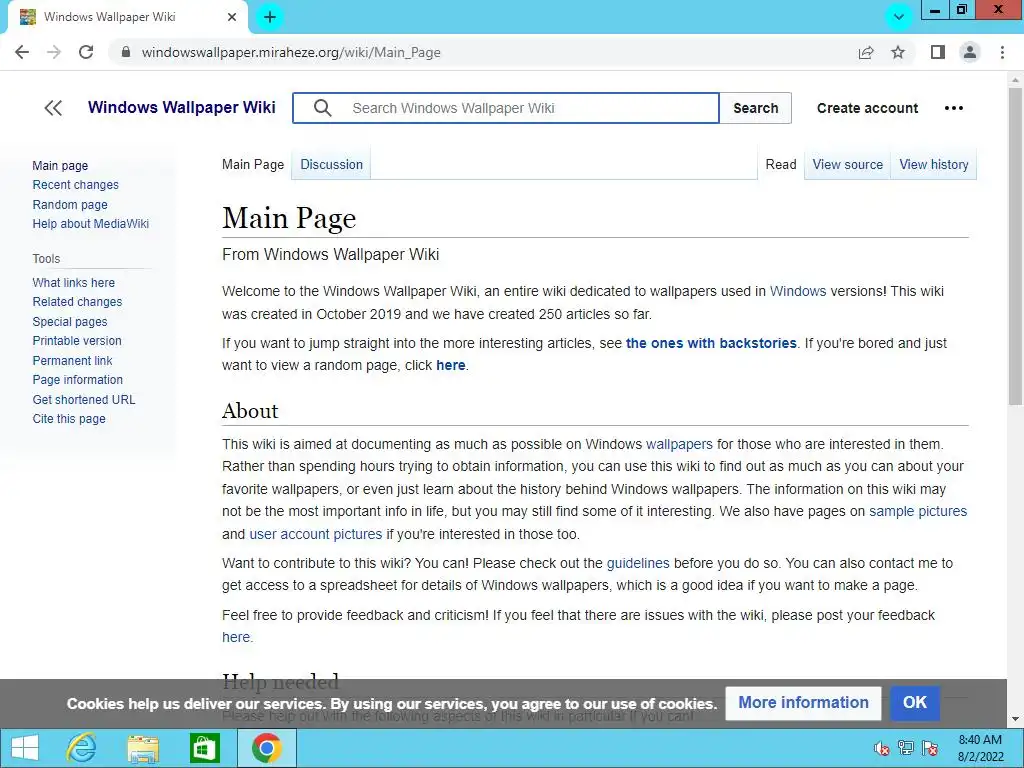This screenshot has width=1024, height=768.
Task: Open the Windows Start button
Action: tap(25, 748)
